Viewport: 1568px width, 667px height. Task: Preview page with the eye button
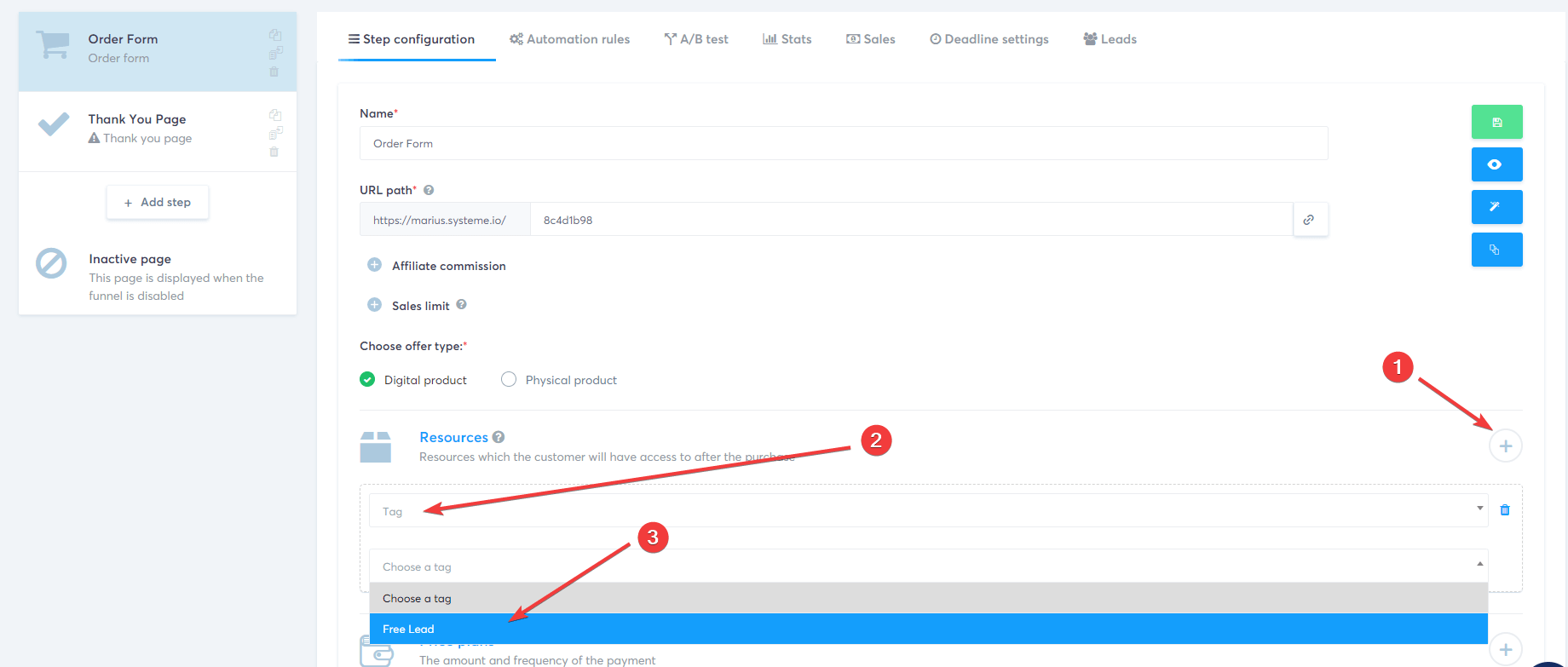1496,164
